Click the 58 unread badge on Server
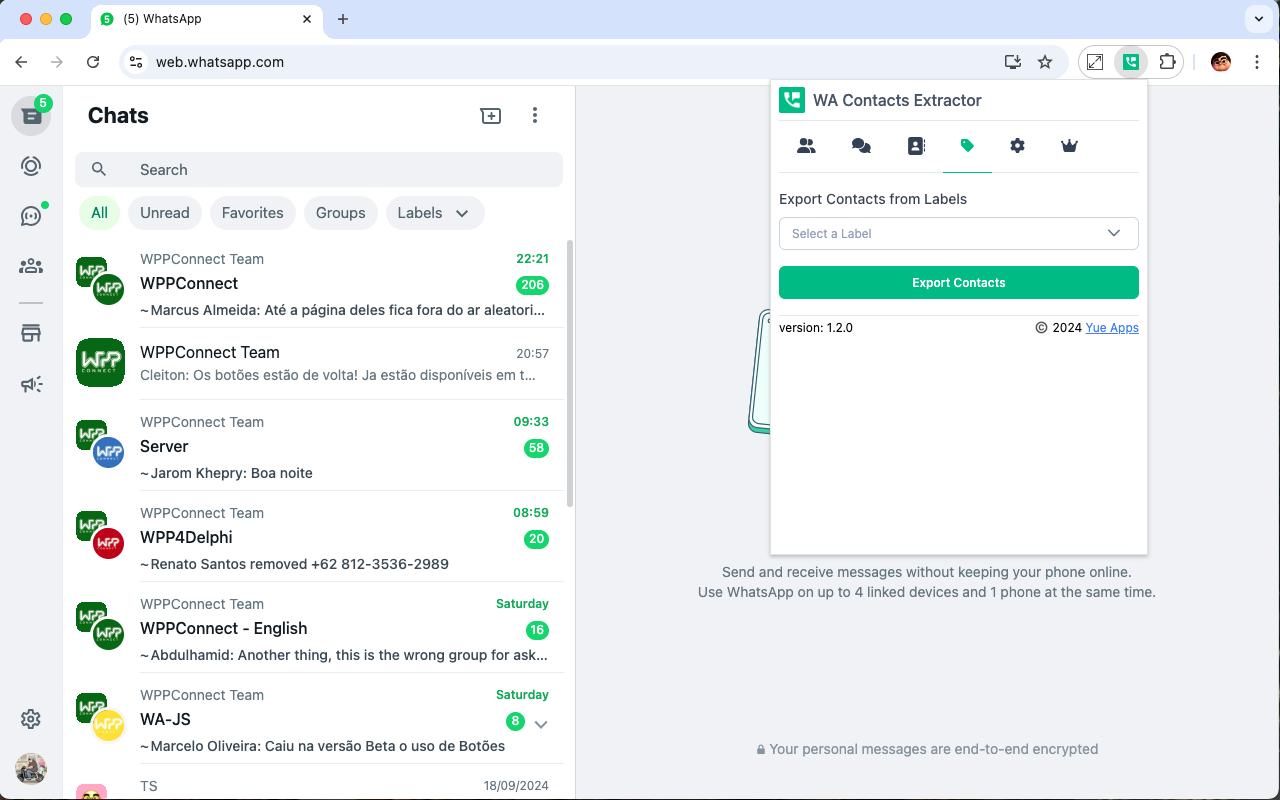Viewport: 1280px width, 800px height. 536,448
